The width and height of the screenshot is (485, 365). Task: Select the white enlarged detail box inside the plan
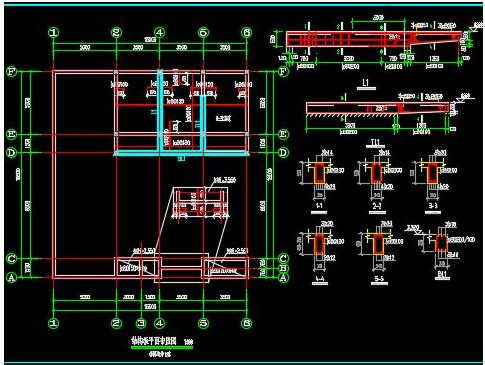pyautogui.click(x=200, y=202)
